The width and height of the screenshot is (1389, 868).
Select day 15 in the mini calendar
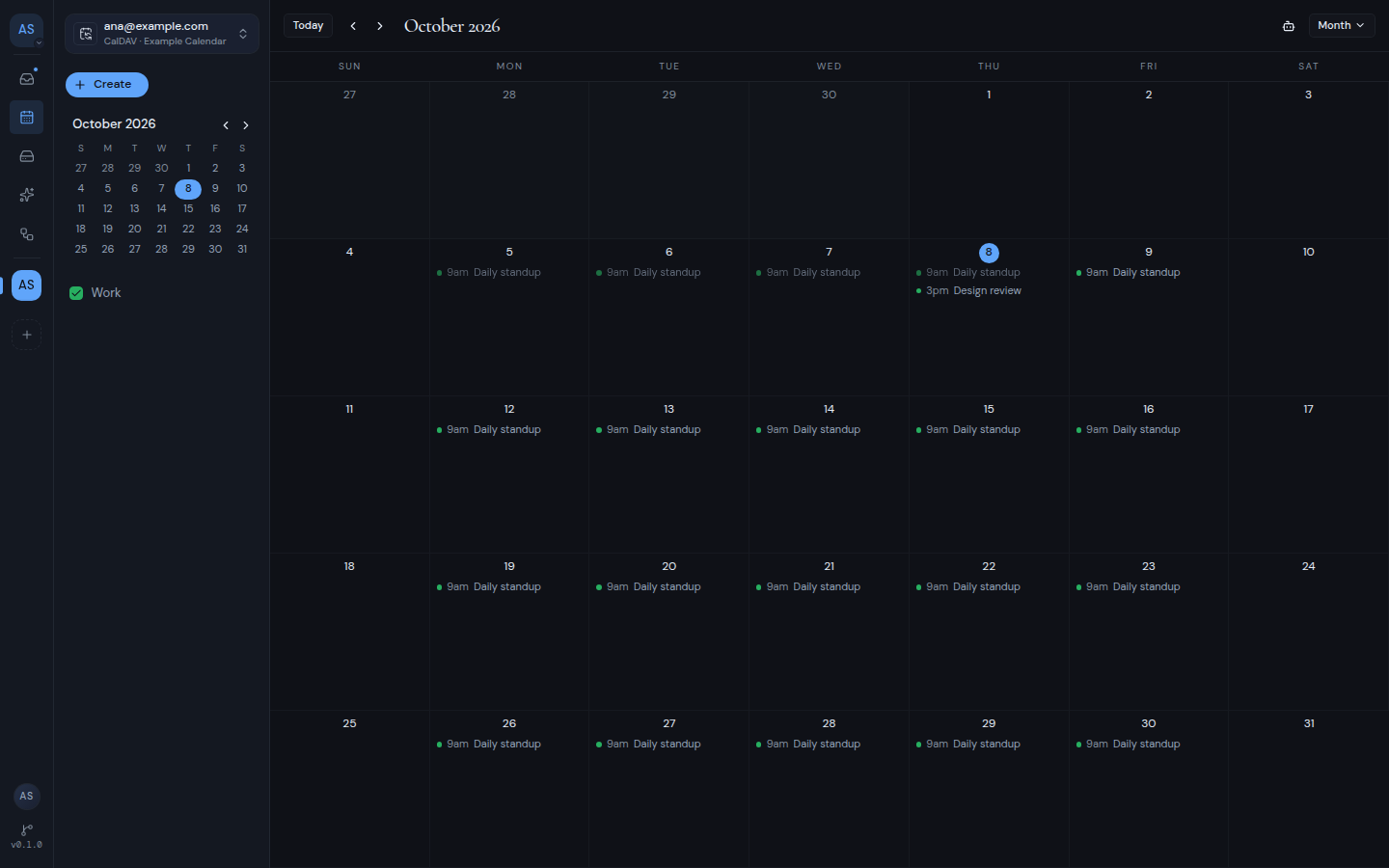pyautogui.click(x=188, y=209)
